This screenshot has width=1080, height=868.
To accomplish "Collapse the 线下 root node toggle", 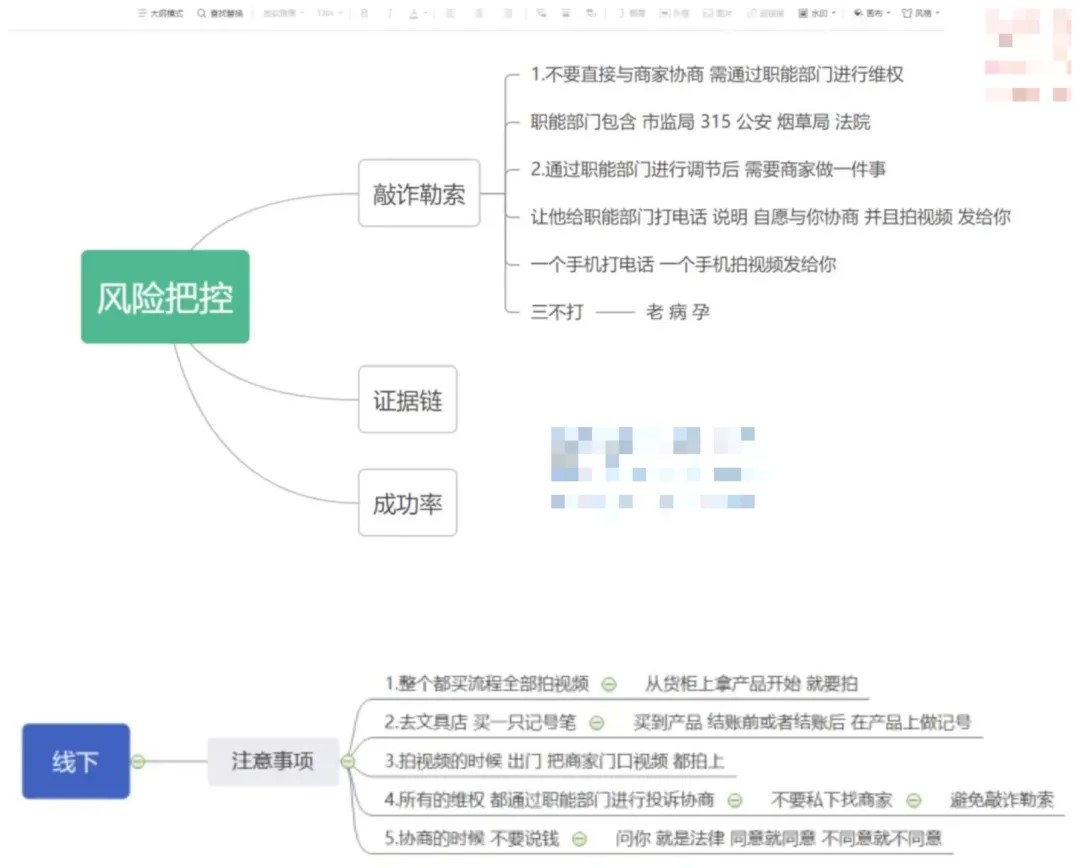I will [x=138, y=761].
